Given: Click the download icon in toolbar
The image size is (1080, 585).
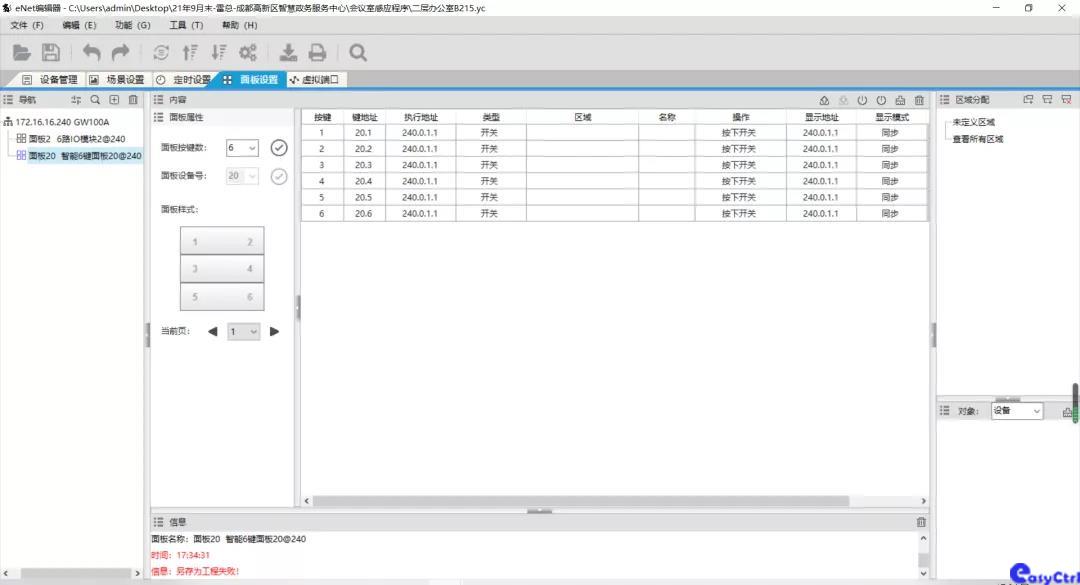Looking at the screenshot, I should point(288,53).
